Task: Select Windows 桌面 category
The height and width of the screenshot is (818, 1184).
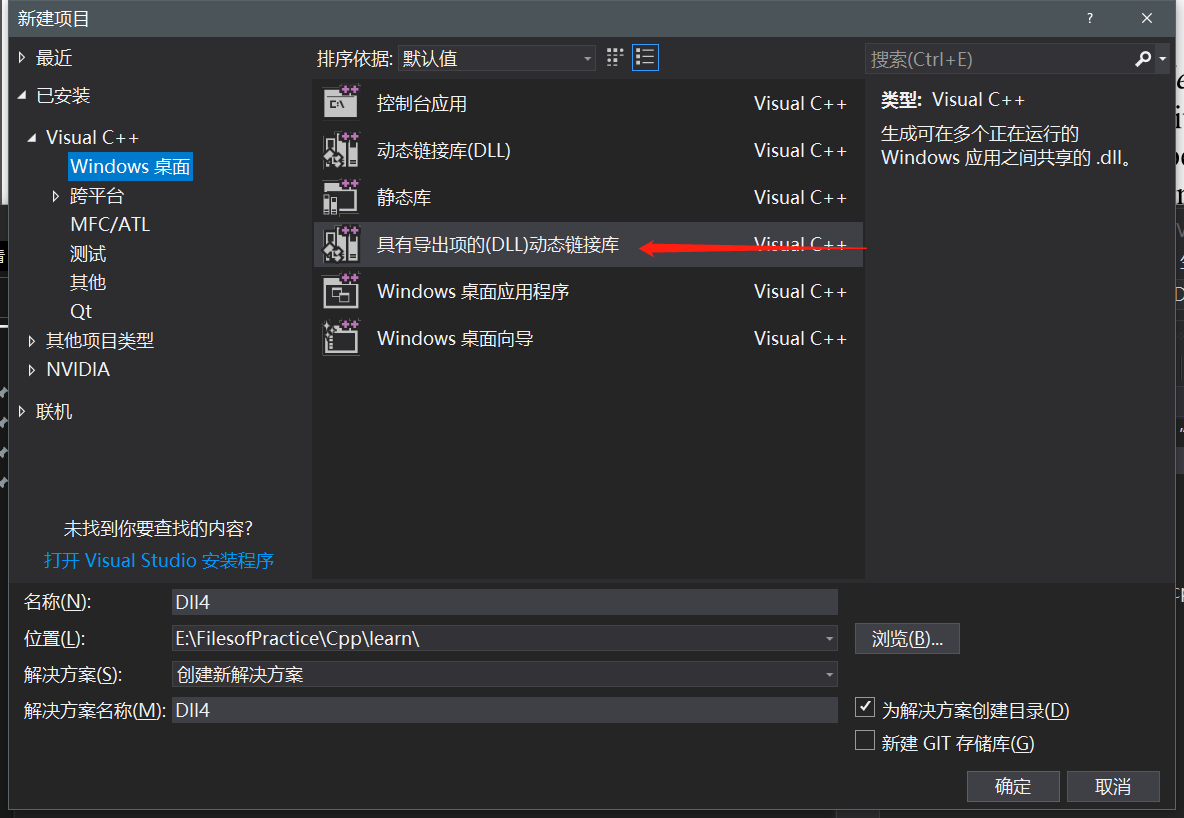Action: point(130,166)
